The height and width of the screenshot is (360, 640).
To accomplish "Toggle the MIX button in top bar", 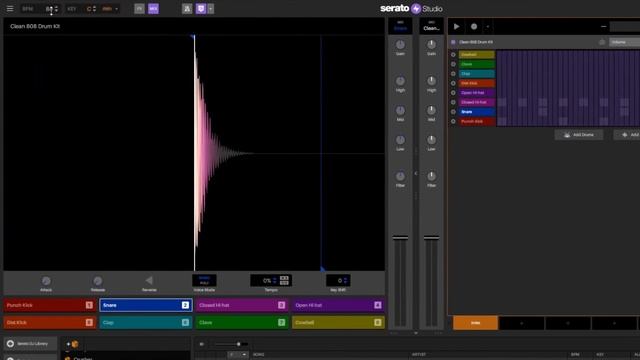I will point(153,9).
